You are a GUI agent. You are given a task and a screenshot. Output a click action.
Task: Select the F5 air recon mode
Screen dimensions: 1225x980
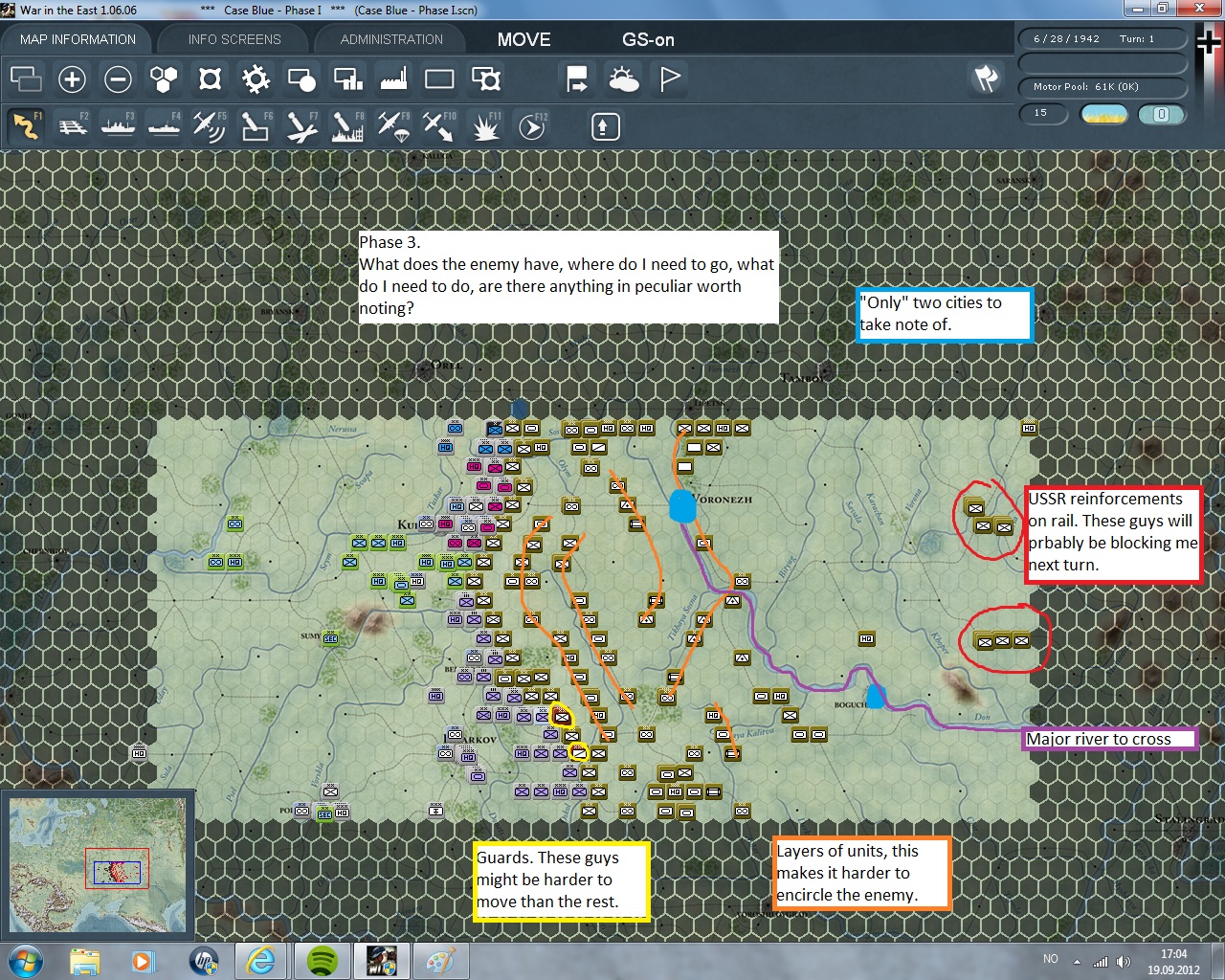pos(210,126)
